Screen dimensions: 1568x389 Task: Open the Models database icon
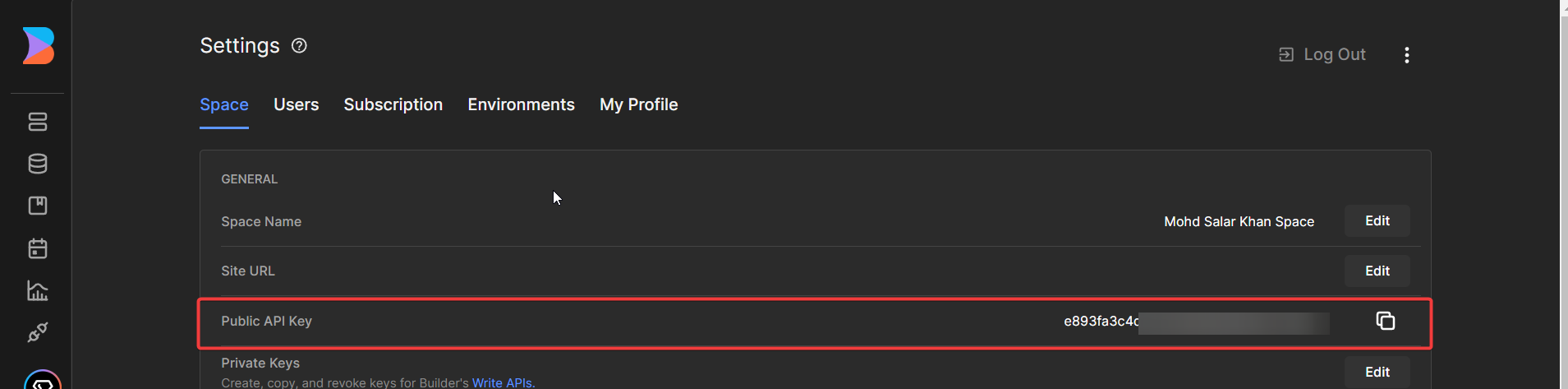(x=38, y=164)
